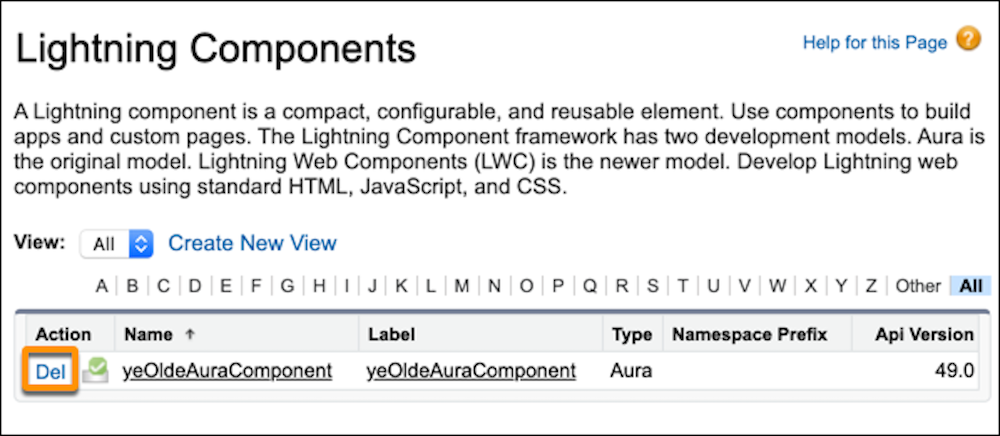The height and width of the screenshot is (436, 1000).
Task: Open the View dropdown showing All
Action: (117, 243)
